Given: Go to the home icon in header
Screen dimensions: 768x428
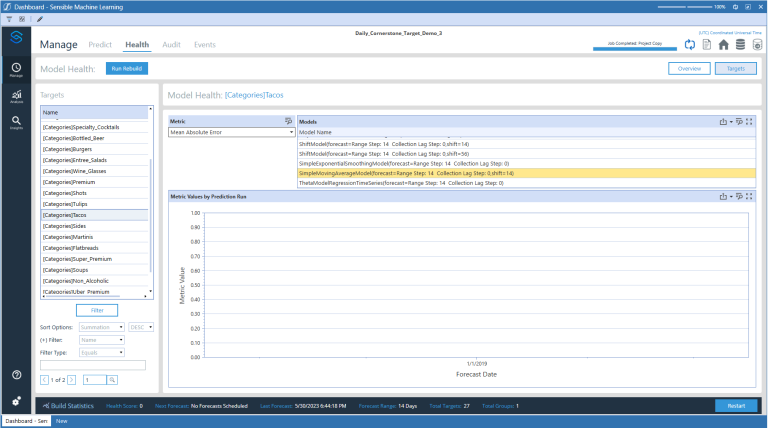Looking at the screenshot, I should (723, 45).
